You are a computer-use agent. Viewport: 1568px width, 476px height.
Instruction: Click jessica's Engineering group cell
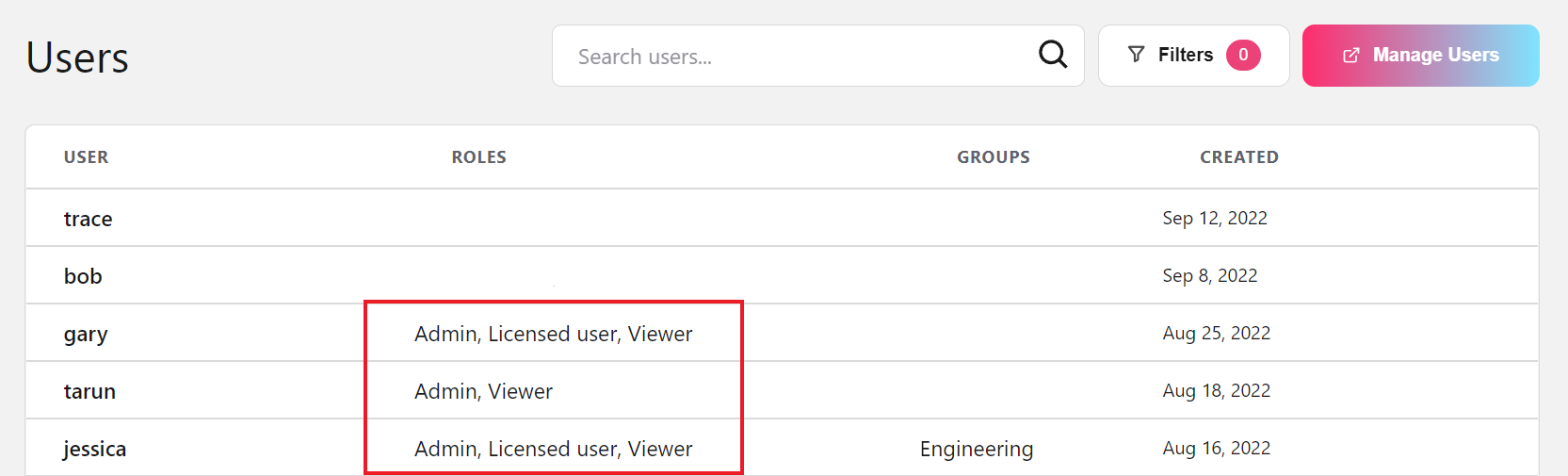pyautogui.click(x=977, y=450)
